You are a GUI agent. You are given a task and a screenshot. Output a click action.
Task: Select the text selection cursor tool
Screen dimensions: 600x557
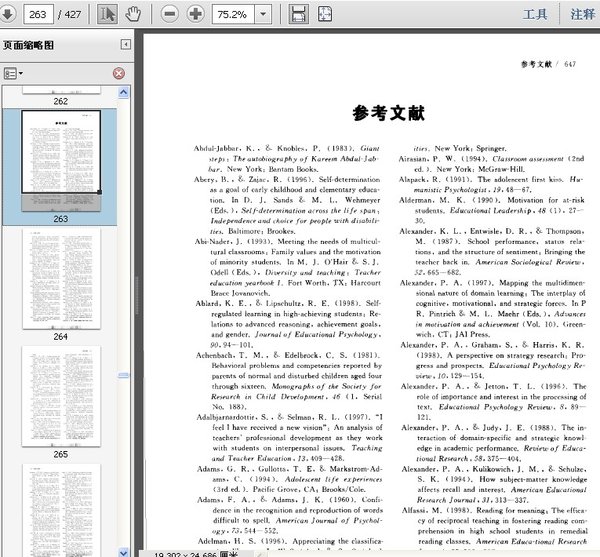108,14
